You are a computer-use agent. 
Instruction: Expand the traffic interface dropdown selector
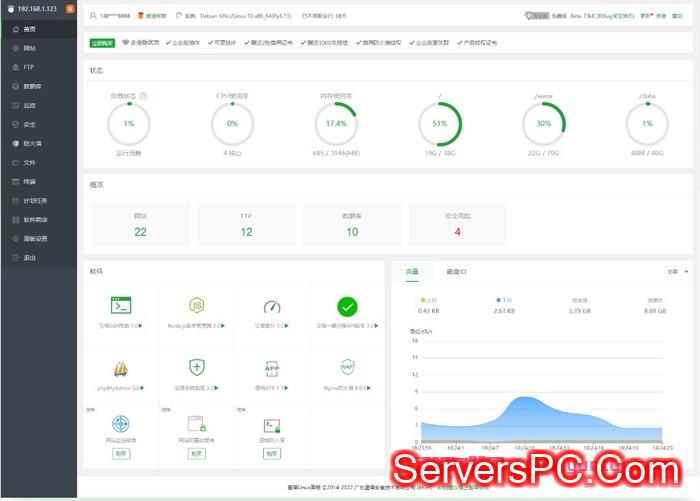coord(677,271)
